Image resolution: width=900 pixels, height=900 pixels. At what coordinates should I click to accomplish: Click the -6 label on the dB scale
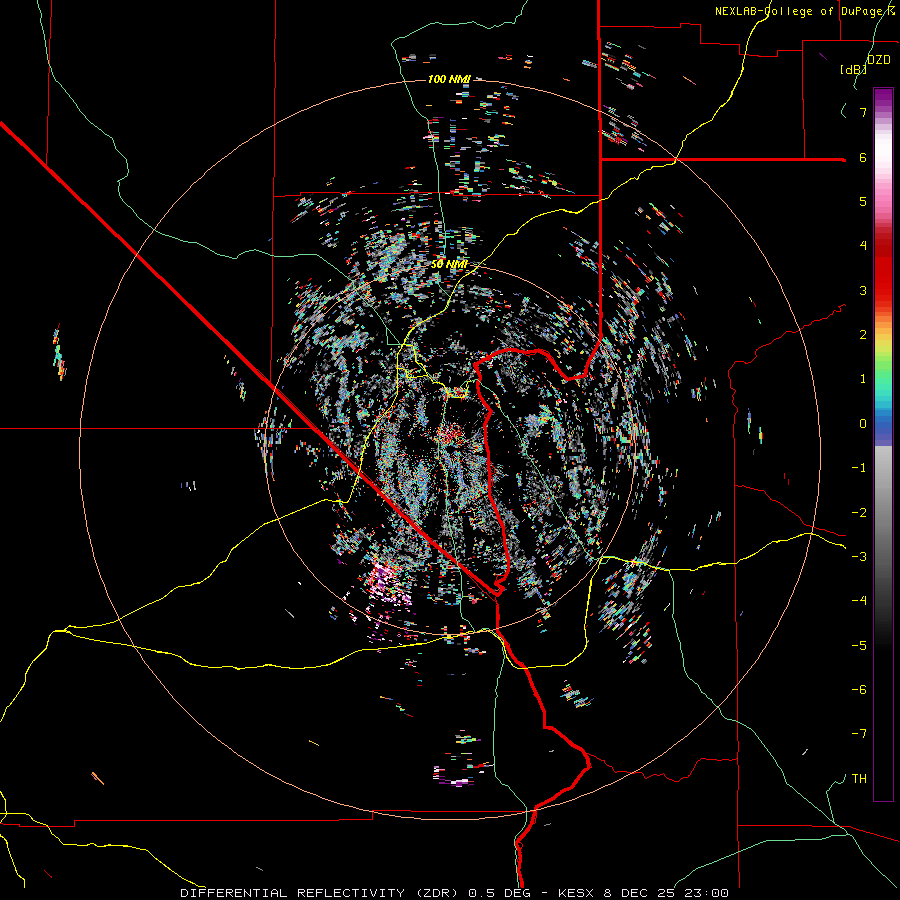tap(859, 690)
